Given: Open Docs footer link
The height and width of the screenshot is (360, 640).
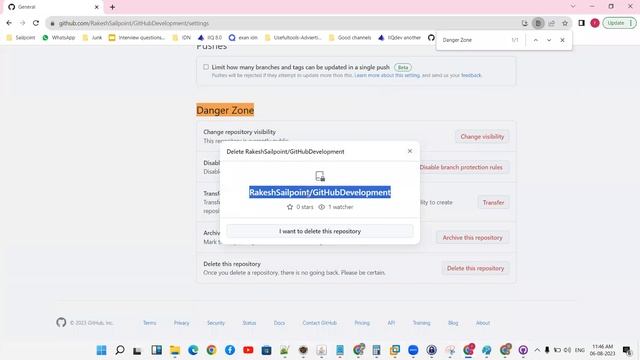Looking at the screenshot, I should (x=279, y=323).
